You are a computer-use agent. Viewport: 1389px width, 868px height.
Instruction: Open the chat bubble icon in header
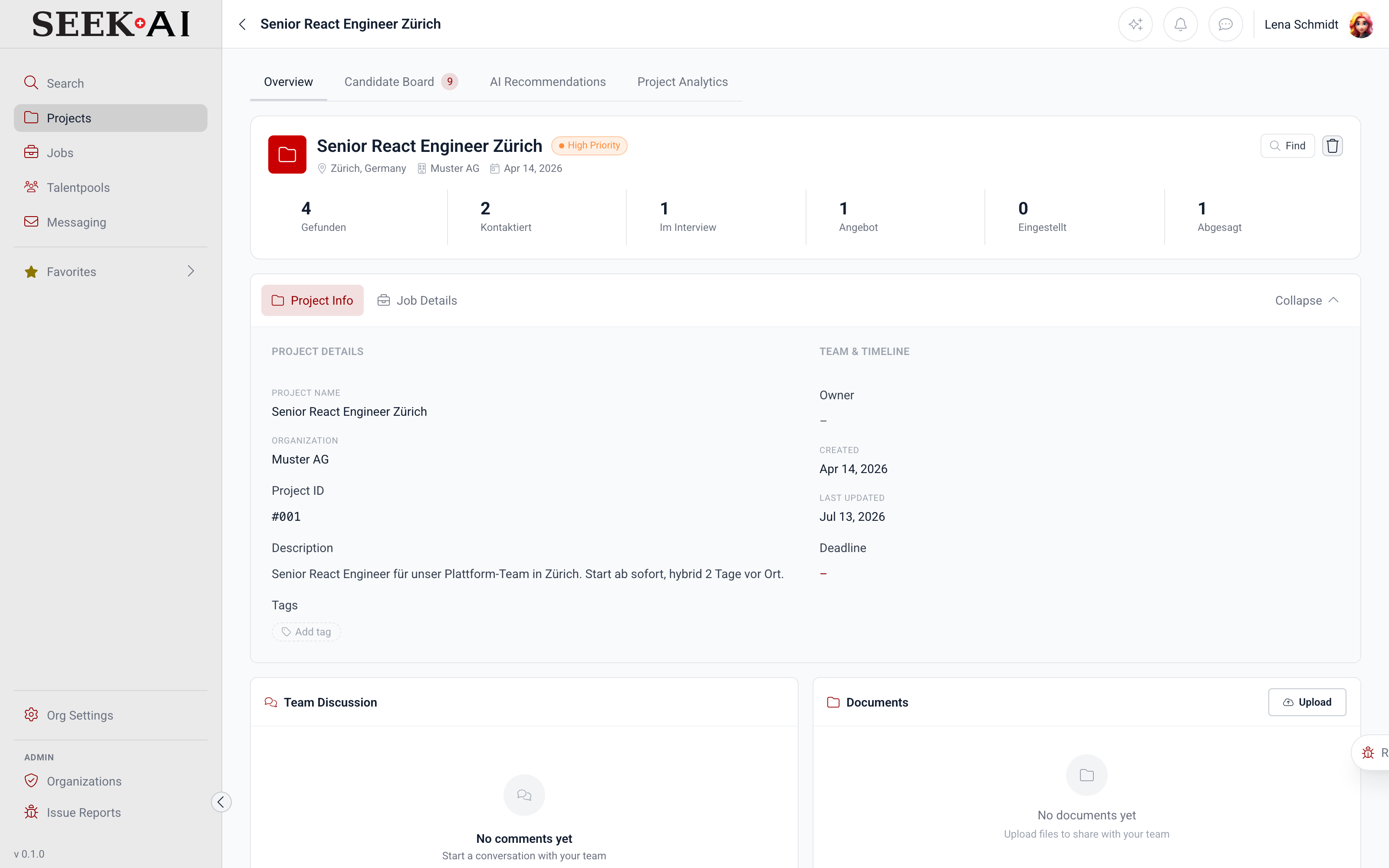(1225, 24)
